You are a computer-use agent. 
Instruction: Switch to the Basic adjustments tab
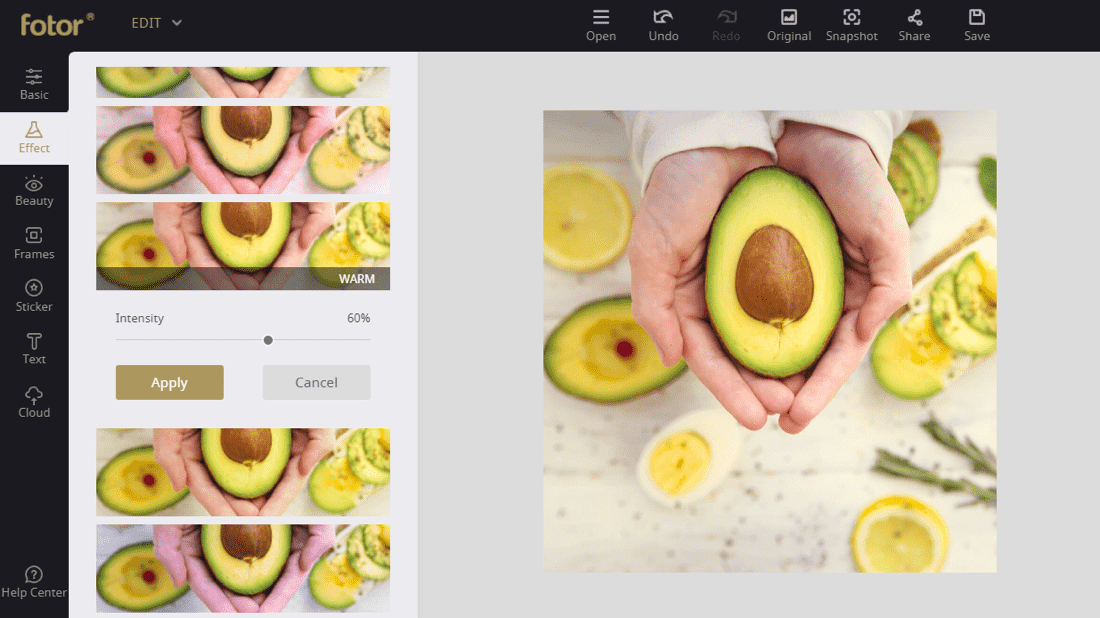[x=34, y=84]
